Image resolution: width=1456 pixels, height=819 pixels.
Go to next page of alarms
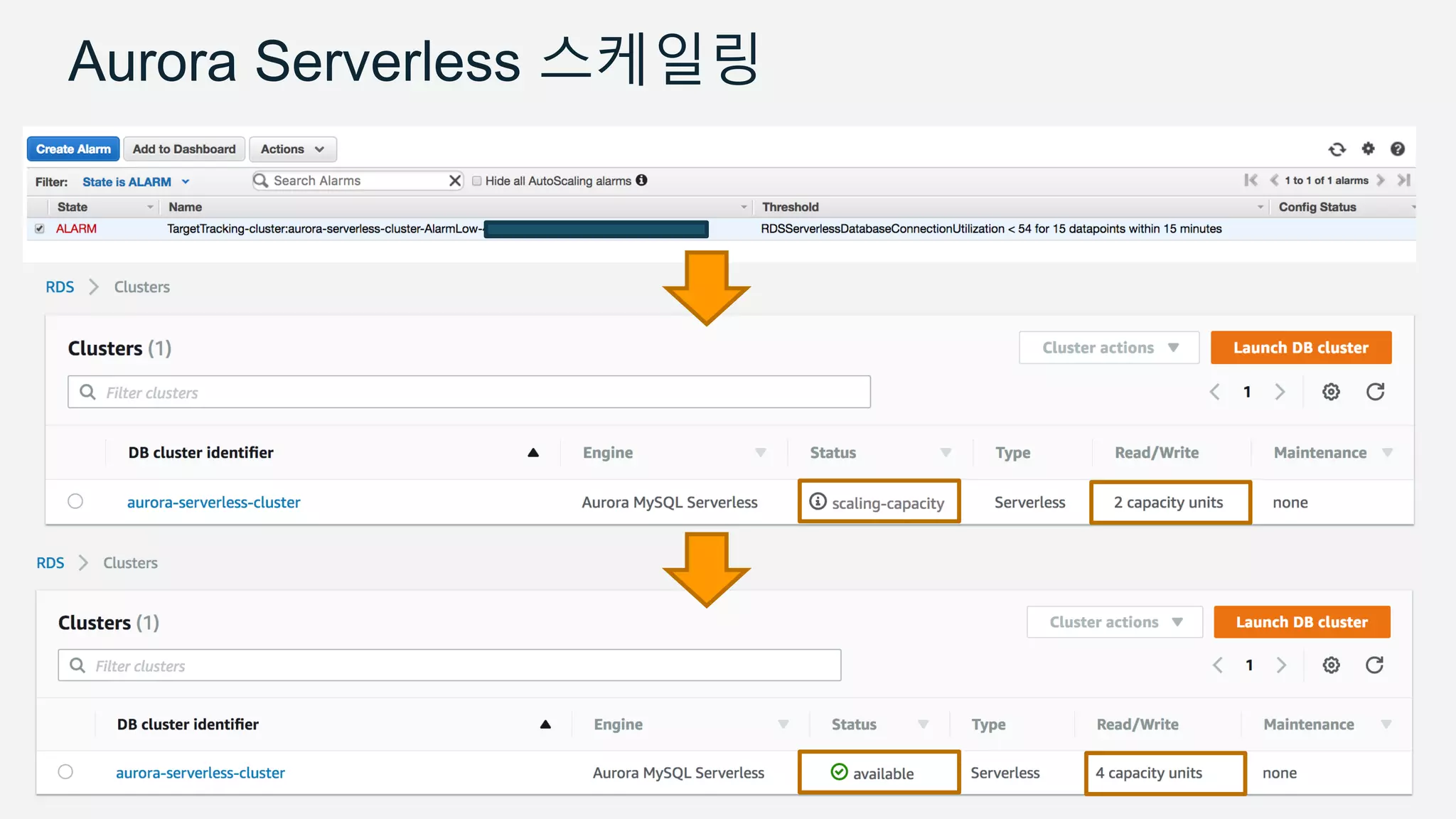(1380, 181)
